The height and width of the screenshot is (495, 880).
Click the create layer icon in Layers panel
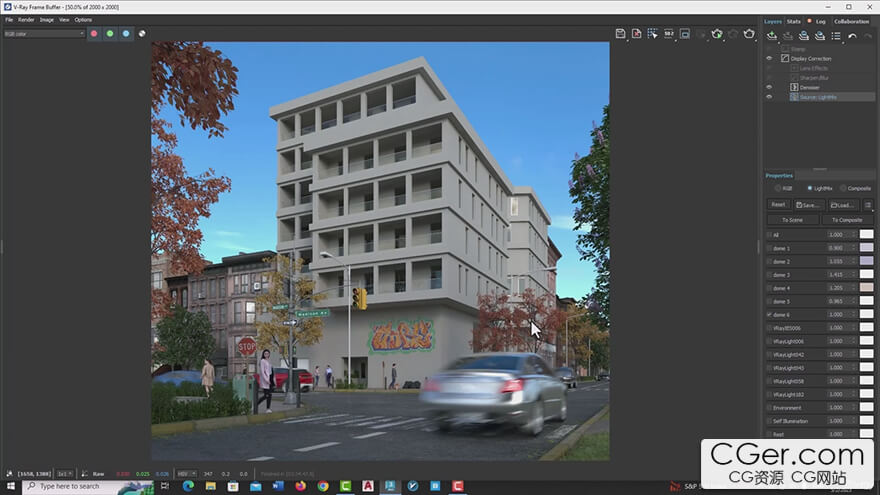click(x=772, y=36)
